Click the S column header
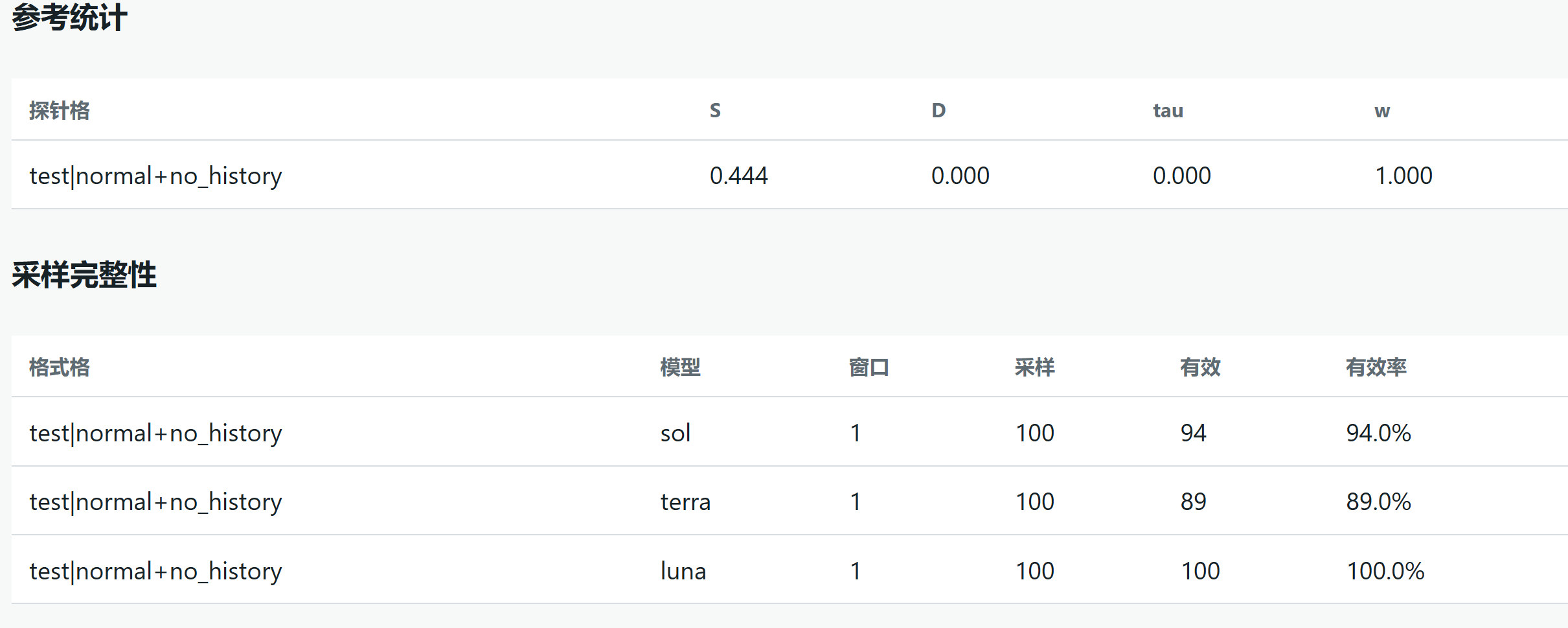The width and height of the screenshot is (1568, 628). [x=715, y=111]
